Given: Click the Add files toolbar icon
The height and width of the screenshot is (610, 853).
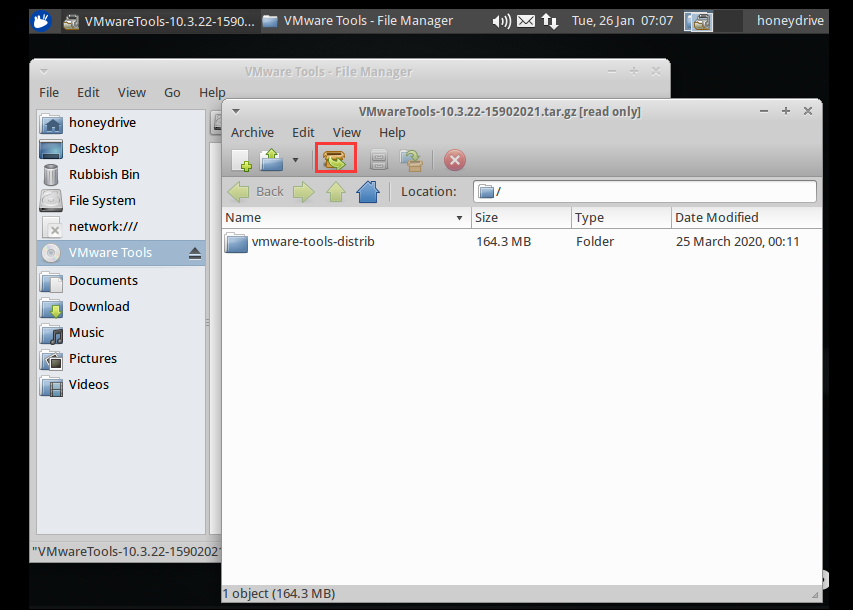Looking at the screenshot, I should pos(379,161).
